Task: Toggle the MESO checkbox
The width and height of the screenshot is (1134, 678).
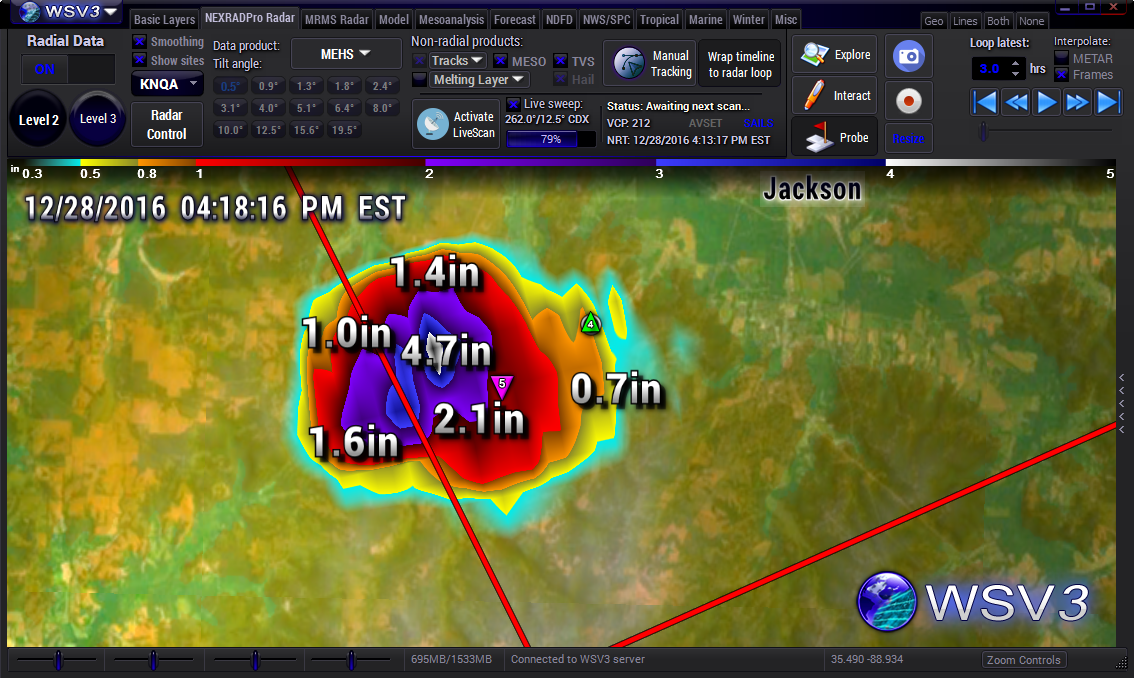Action: tap(500, 61)
